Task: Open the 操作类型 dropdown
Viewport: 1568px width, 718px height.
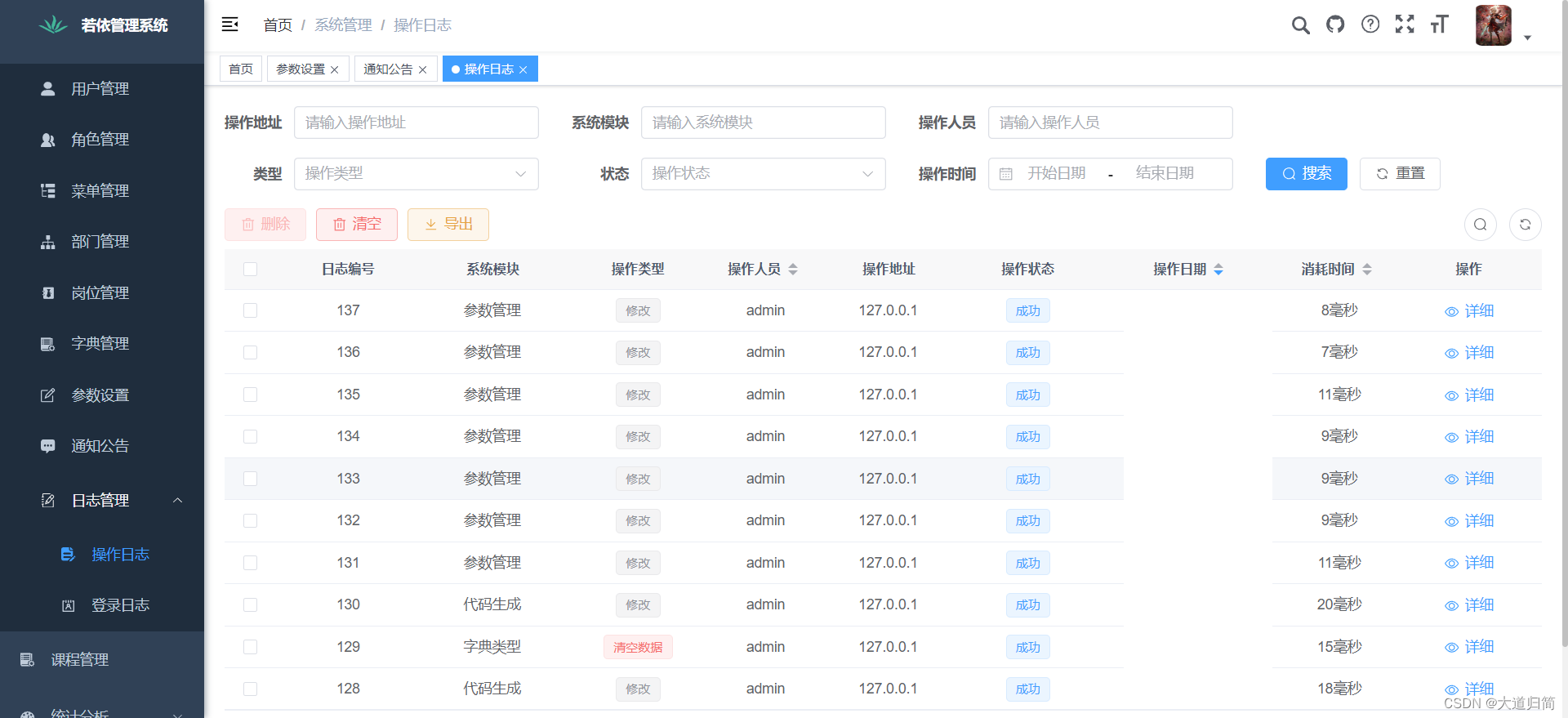Action: coord(416,174)
